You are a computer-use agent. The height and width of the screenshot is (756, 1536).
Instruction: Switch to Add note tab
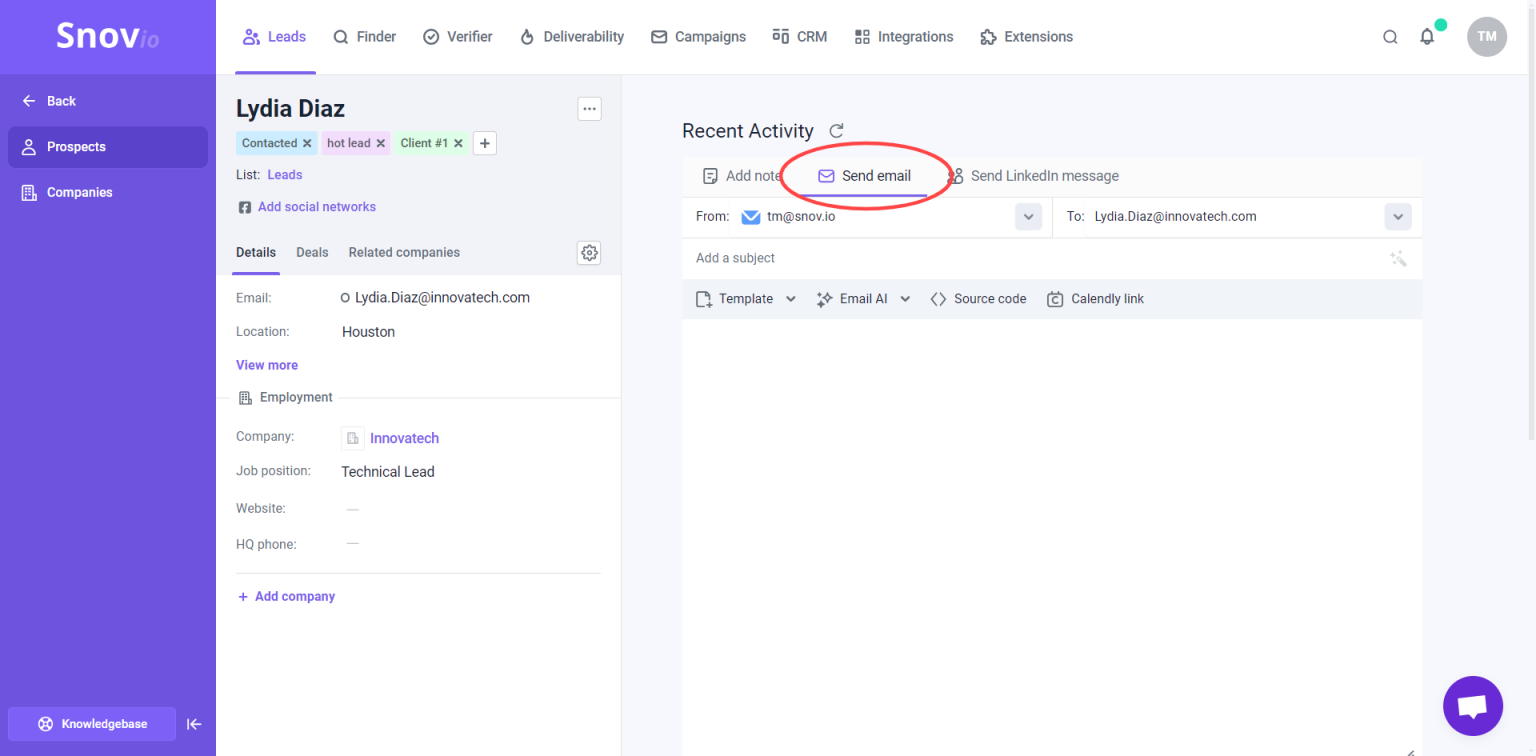pyautogui.click(x=741, y=176)
